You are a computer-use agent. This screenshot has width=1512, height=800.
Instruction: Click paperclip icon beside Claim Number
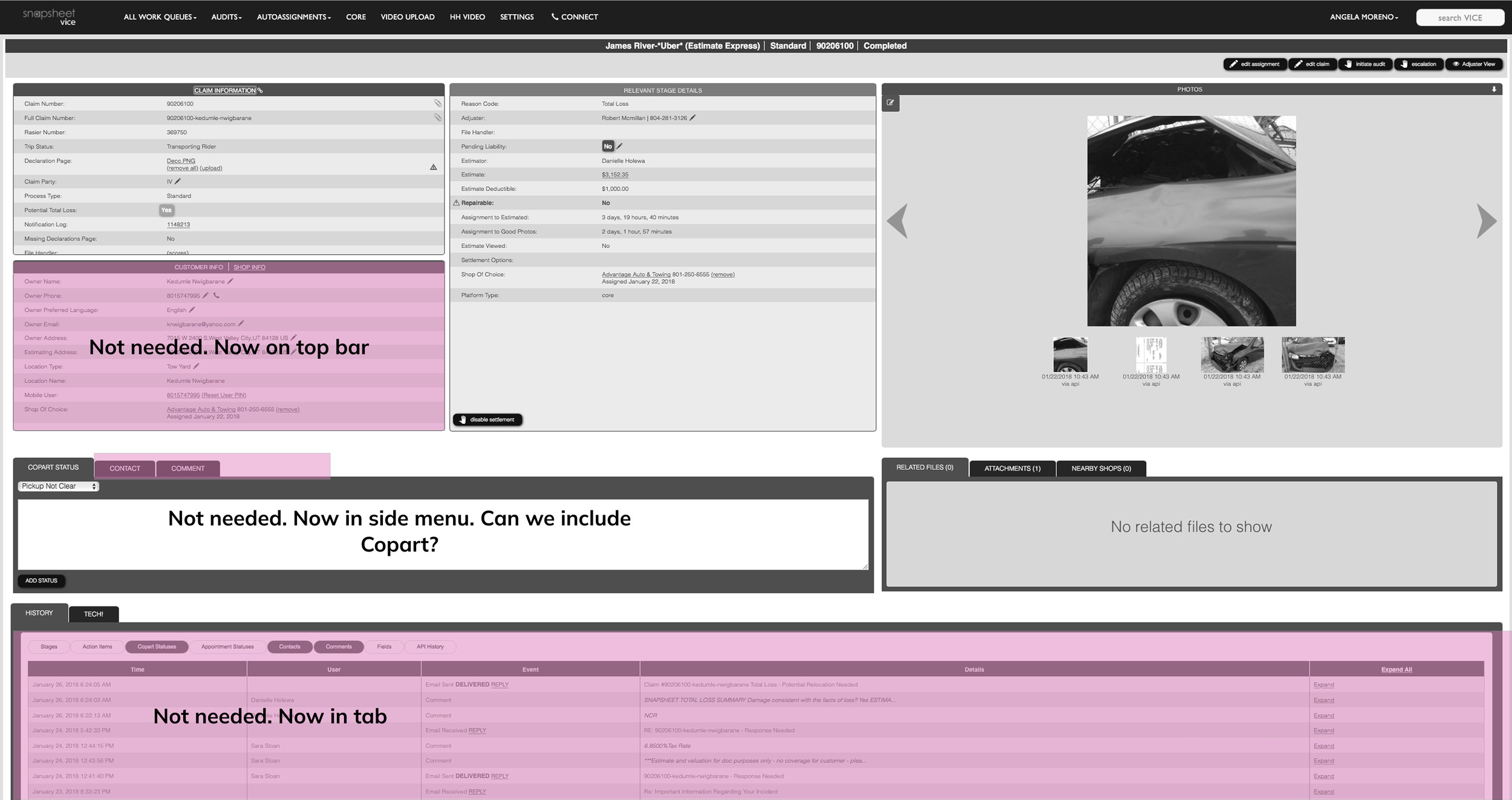[437, 103]
